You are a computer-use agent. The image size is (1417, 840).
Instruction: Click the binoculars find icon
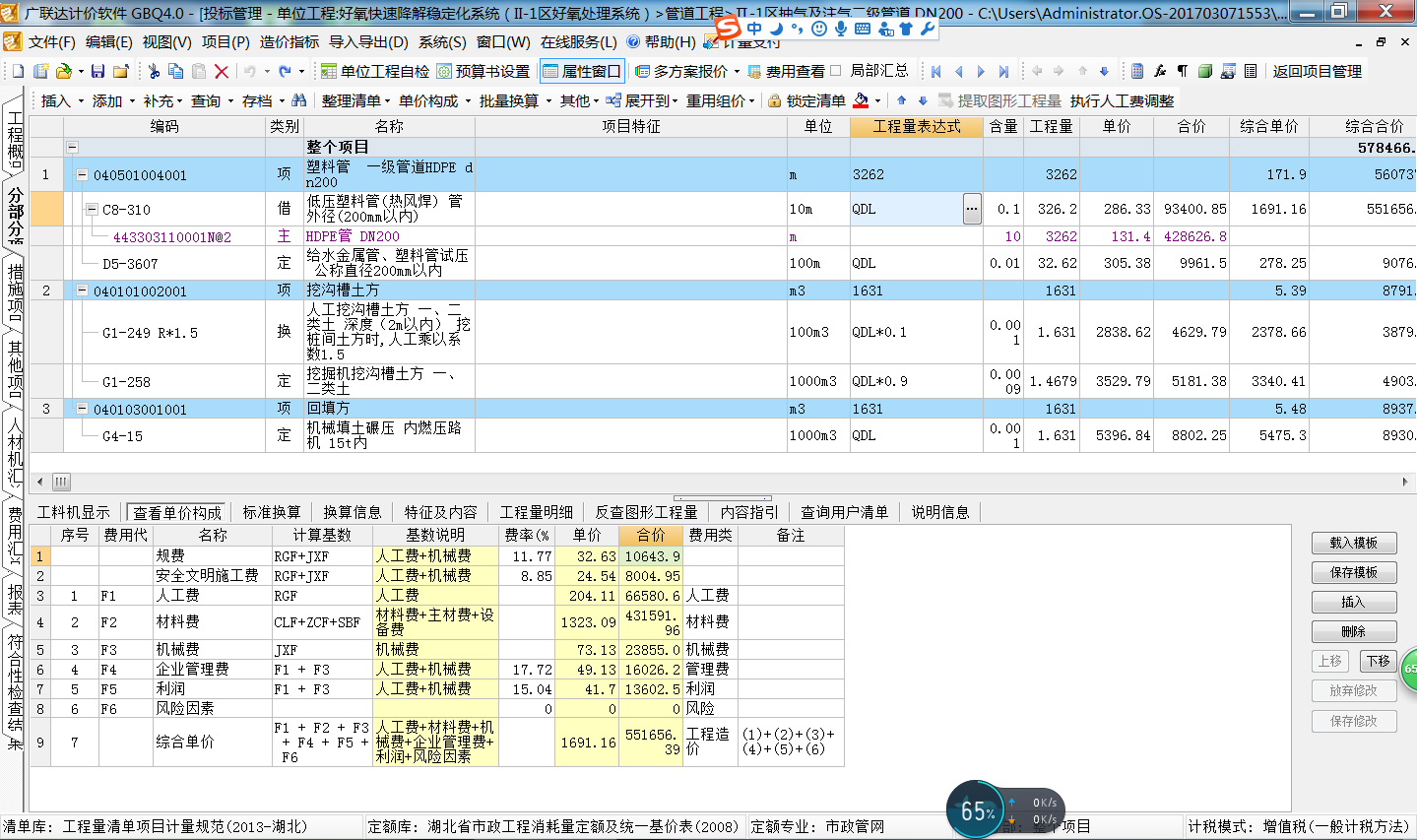tap(299, 100)
